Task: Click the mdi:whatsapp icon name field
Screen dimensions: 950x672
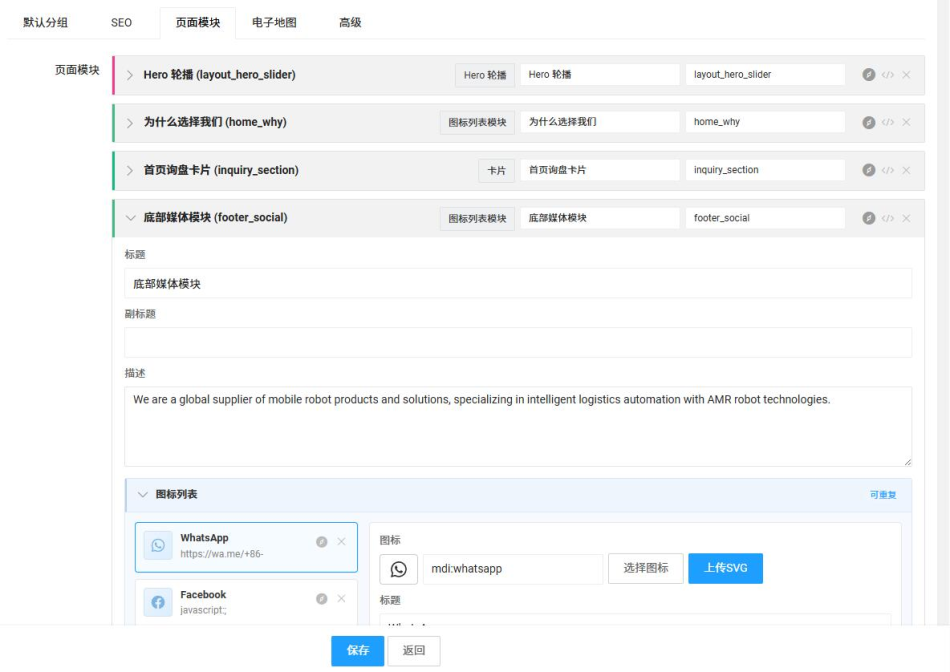Action: [x=513, y=569]
